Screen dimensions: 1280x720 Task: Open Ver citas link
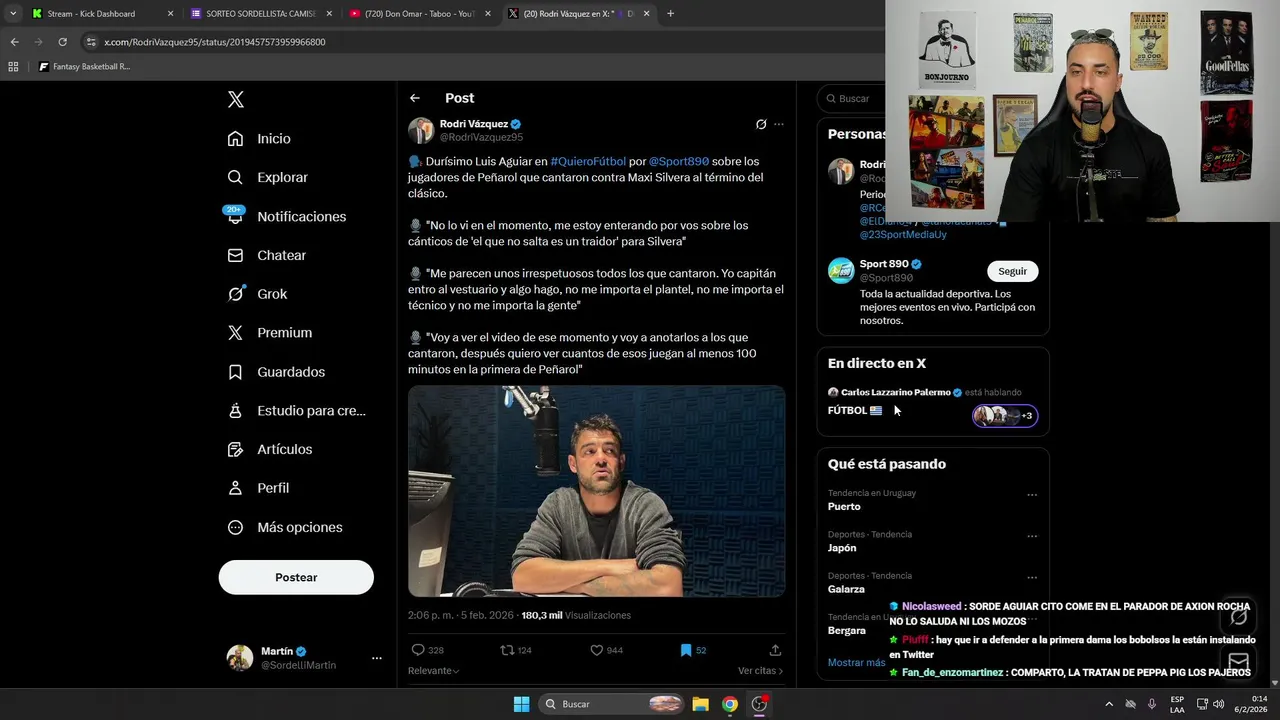tap(760, 671)
